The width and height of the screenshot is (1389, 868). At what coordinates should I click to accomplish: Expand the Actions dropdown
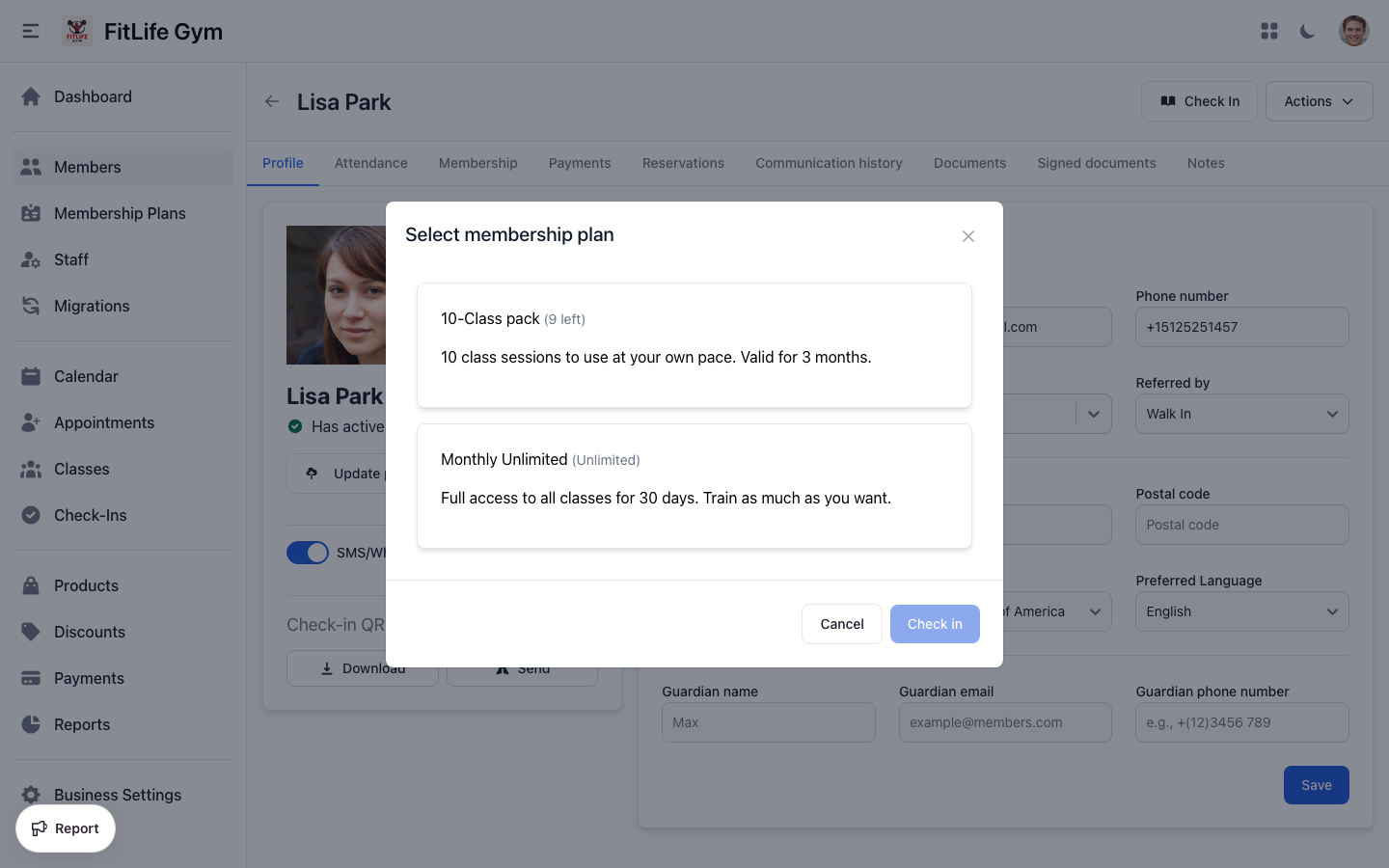(x=1318, y=101)
